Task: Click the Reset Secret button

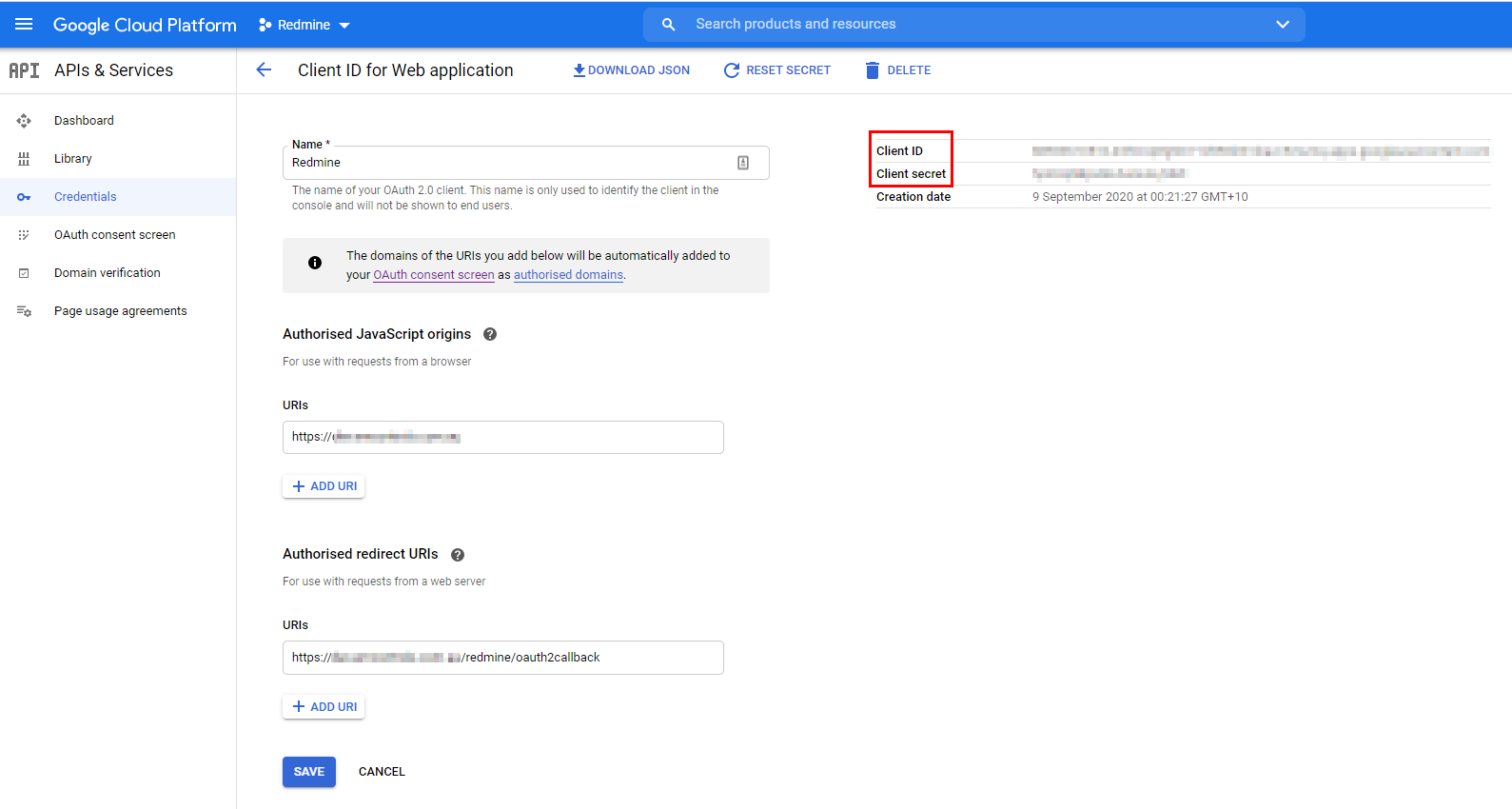Action: tap(777, 70)
